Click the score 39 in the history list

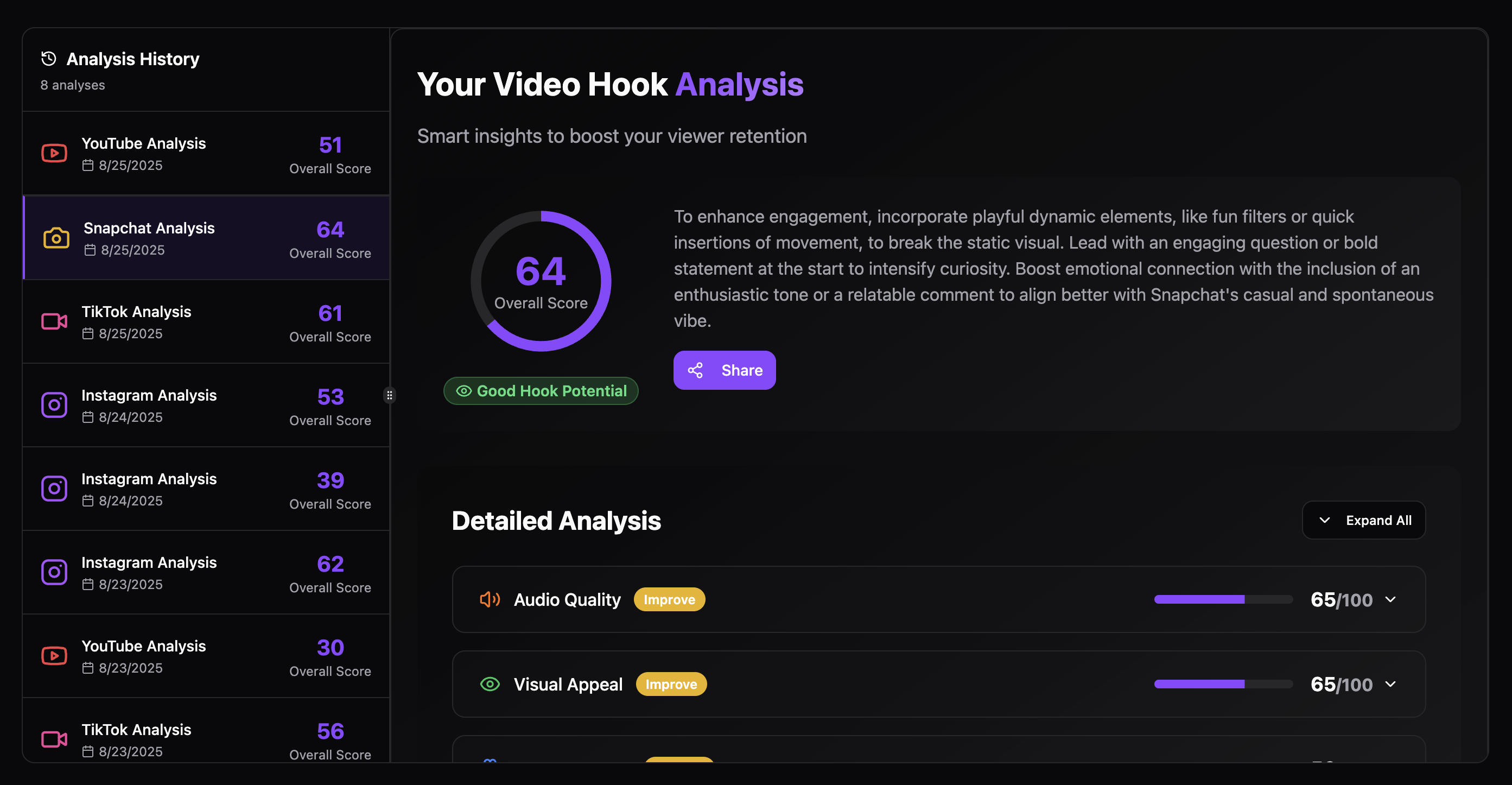[331, 480]
